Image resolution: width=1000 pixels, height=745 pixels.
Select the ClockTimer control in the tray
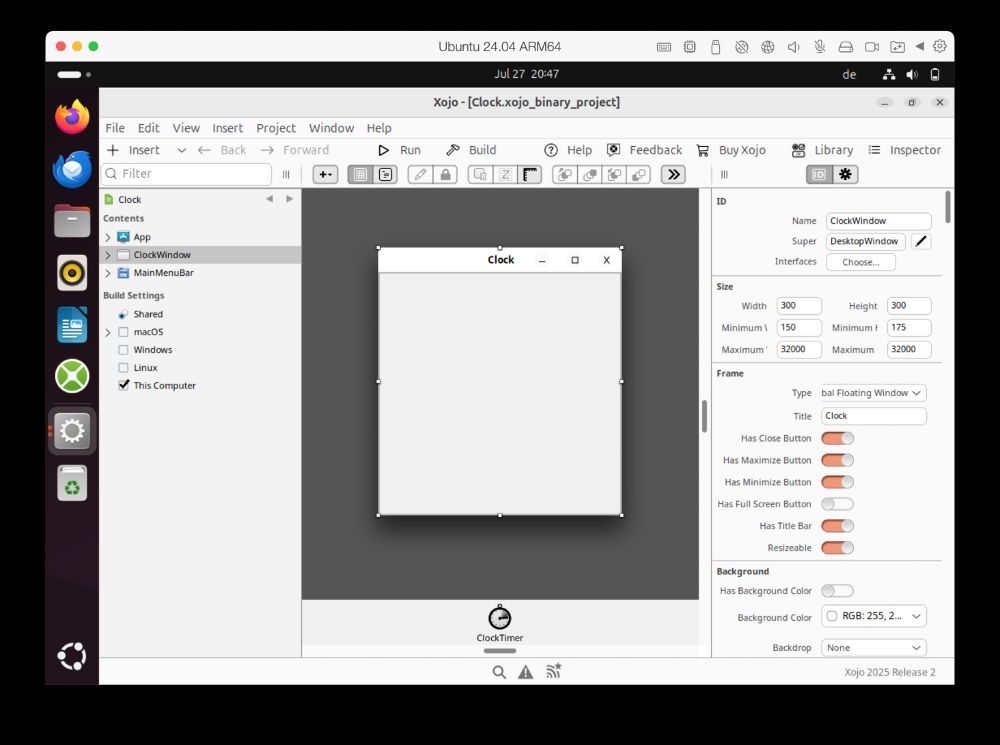(x=499, y=623)
